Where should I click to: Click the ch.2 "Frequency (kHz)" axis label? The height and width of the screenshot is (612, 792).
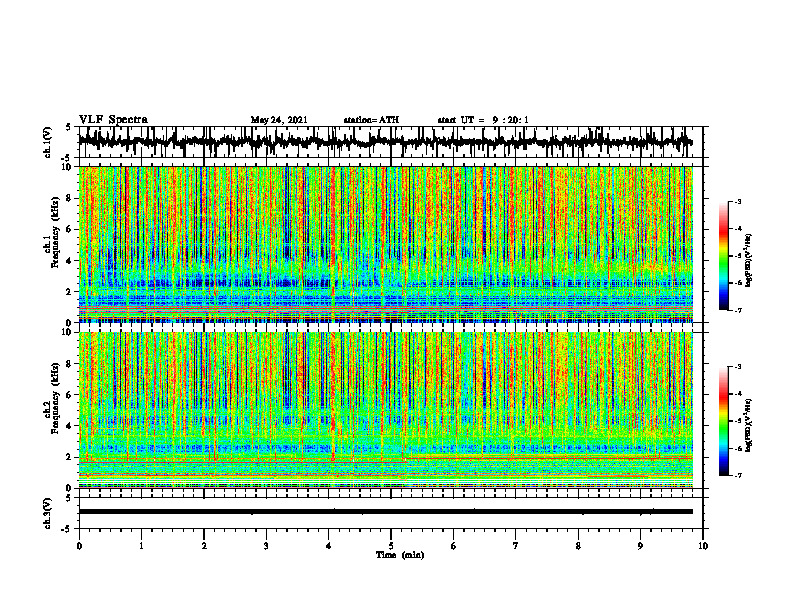tap(56, 398)
